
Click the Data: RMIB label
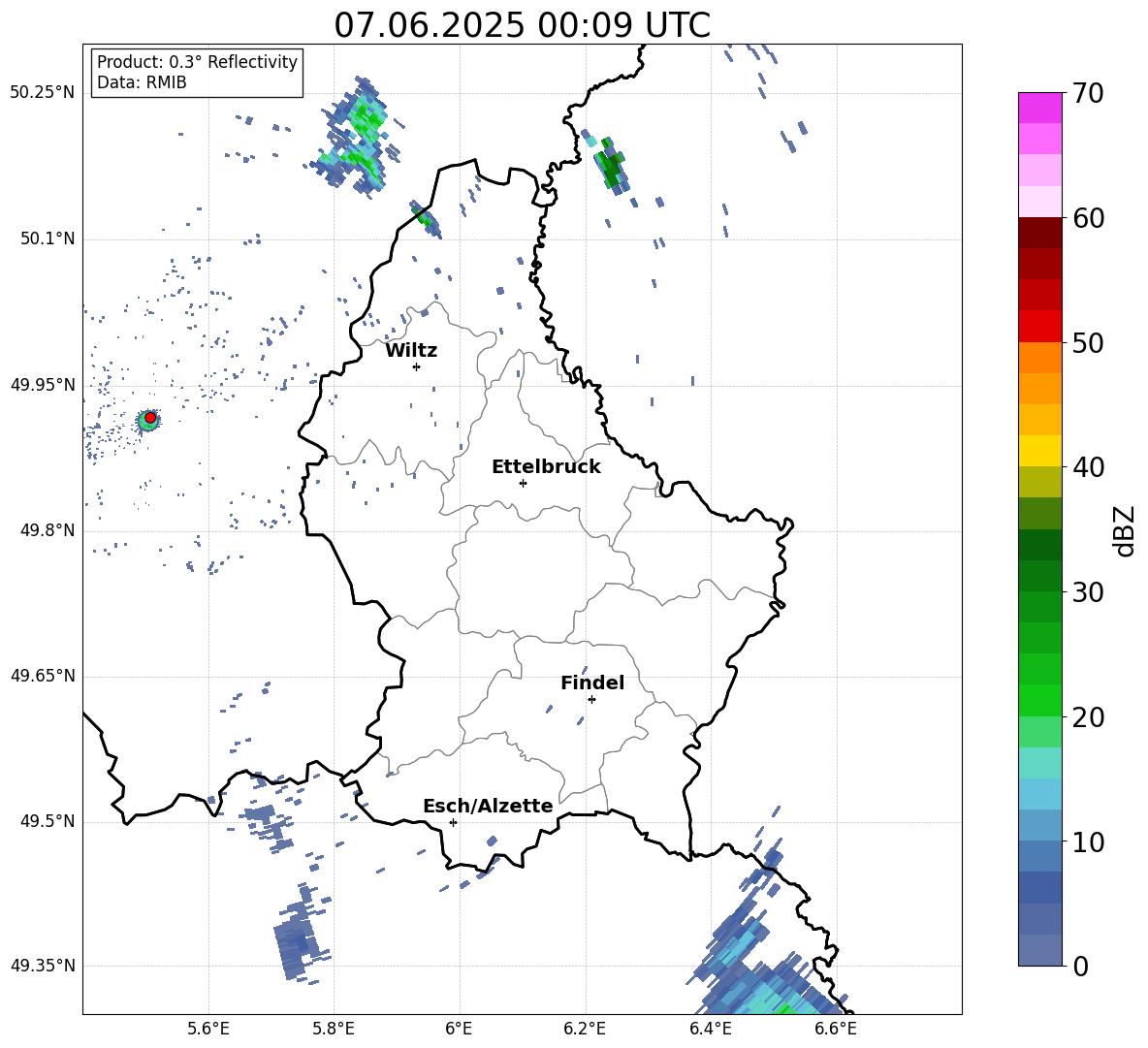(142, 82)
